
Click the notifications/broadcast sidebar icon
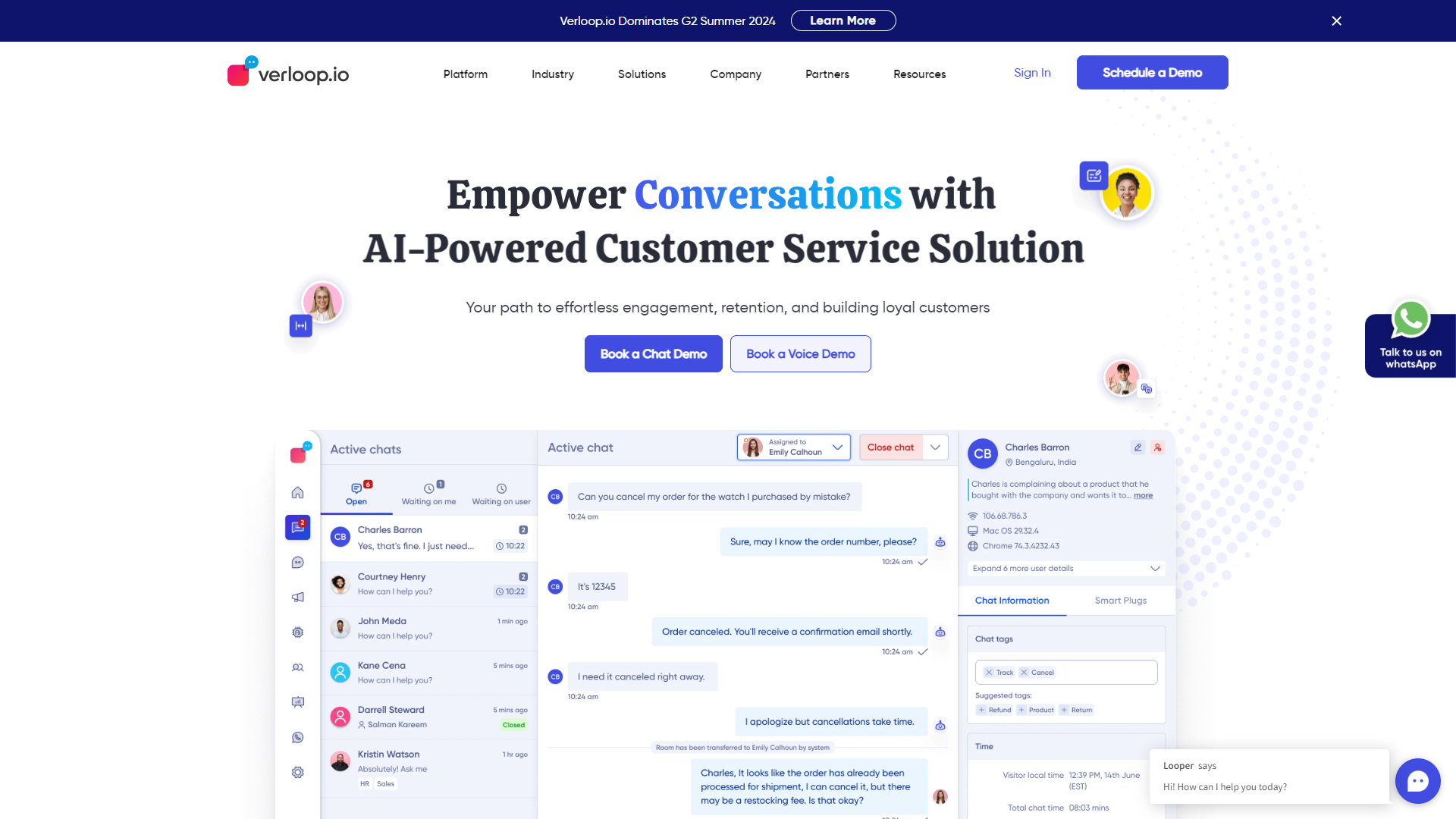pos(298,597)
